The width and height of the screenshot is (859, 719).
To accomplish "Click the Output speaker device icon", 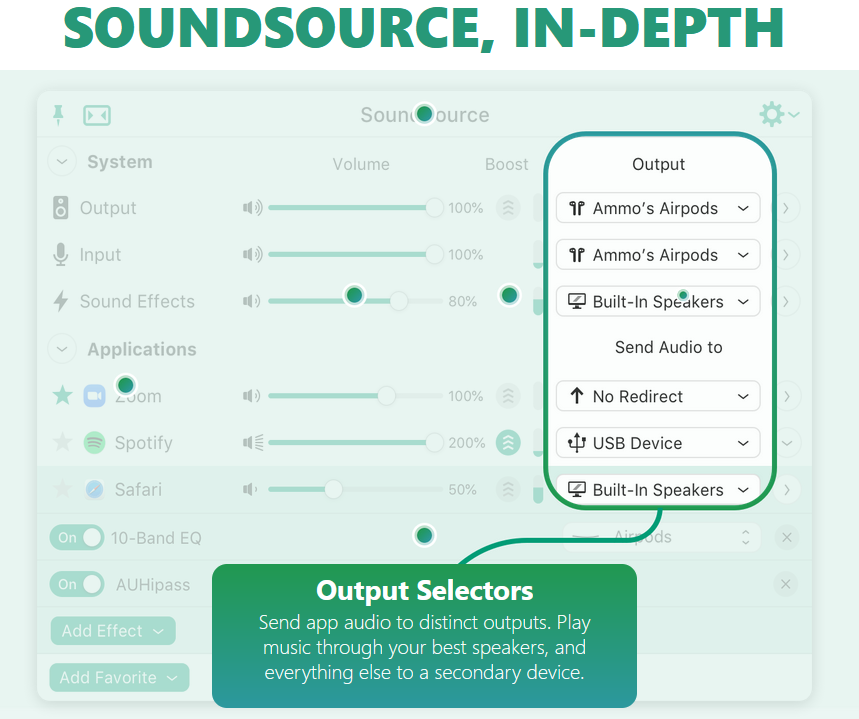I will (61, 208).
